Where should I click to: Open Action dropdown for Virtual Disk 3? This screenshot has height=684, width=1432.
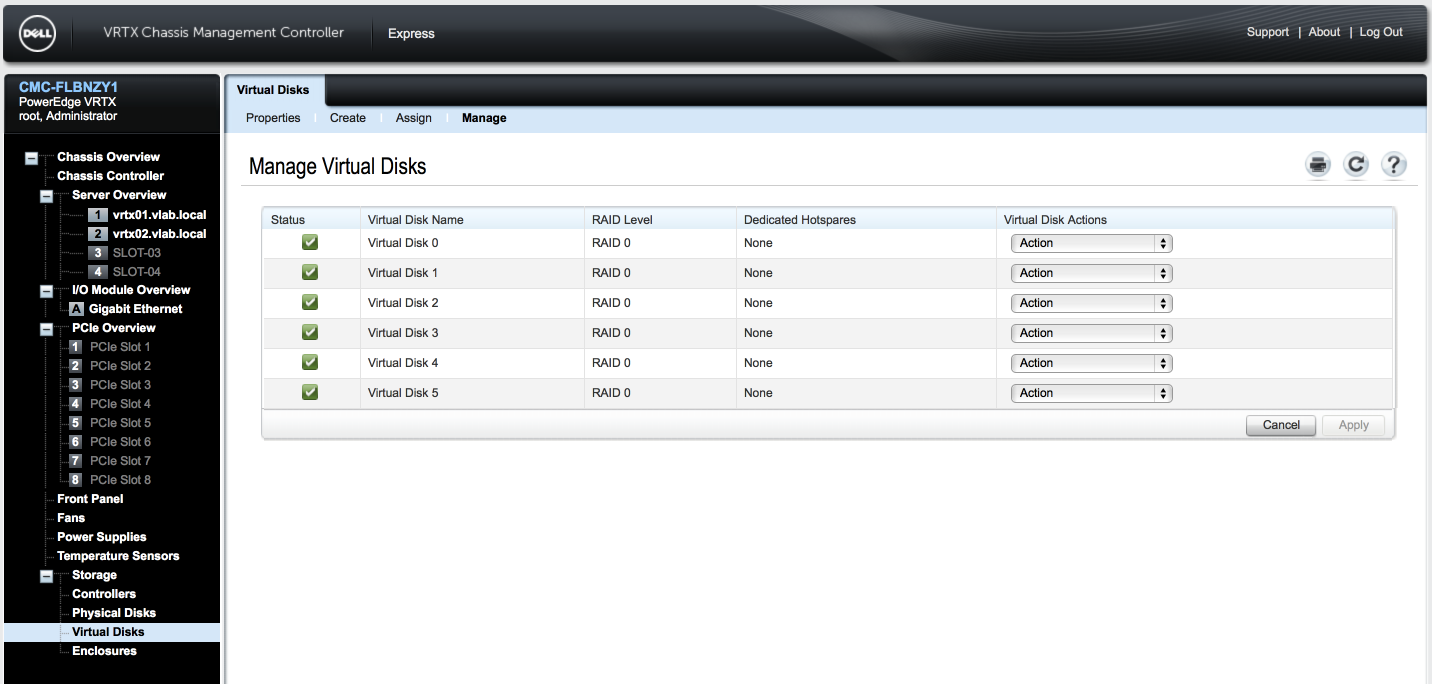pyautogui.click(x=1091, y=333)
